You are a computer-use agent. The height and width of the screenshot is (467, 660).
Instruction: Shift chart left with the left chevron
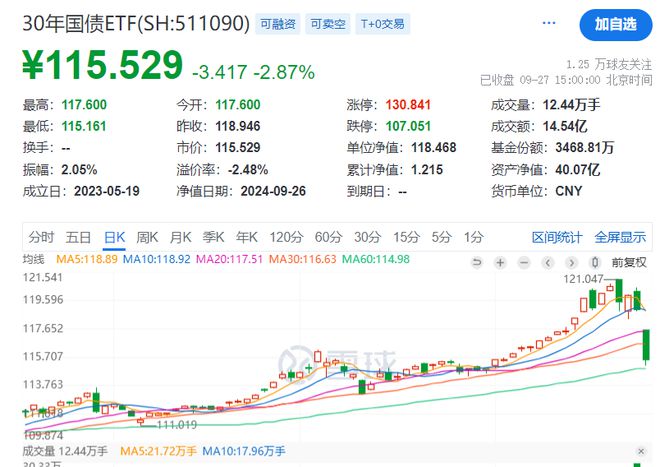tap(548, 263)
